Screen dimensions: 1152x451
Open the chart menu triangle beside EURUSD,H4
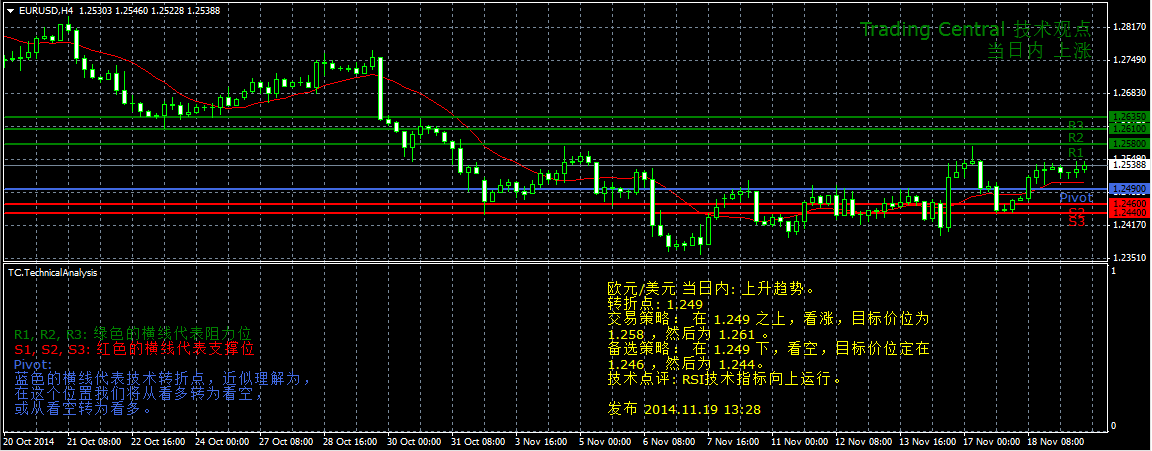tap(10, 11)
